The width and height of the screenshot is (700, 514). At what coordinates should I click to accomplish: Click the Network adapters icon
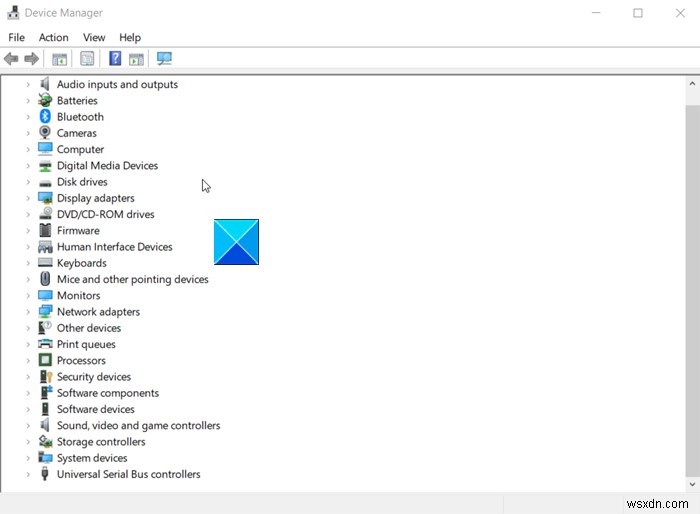[45, 311]
